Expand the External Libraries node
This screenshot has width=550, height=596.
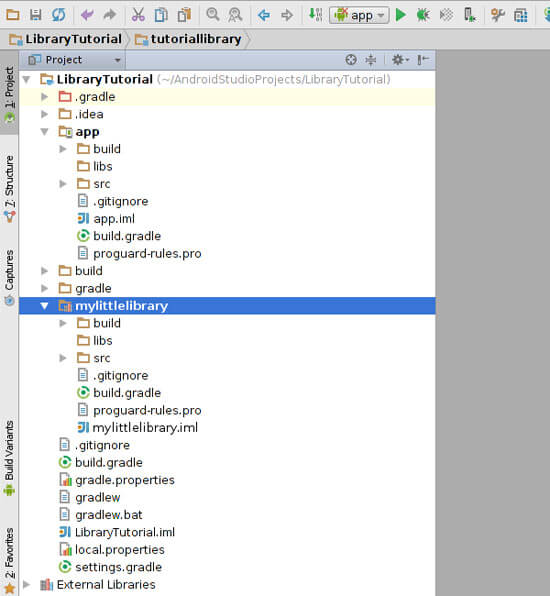pos(27,584)
